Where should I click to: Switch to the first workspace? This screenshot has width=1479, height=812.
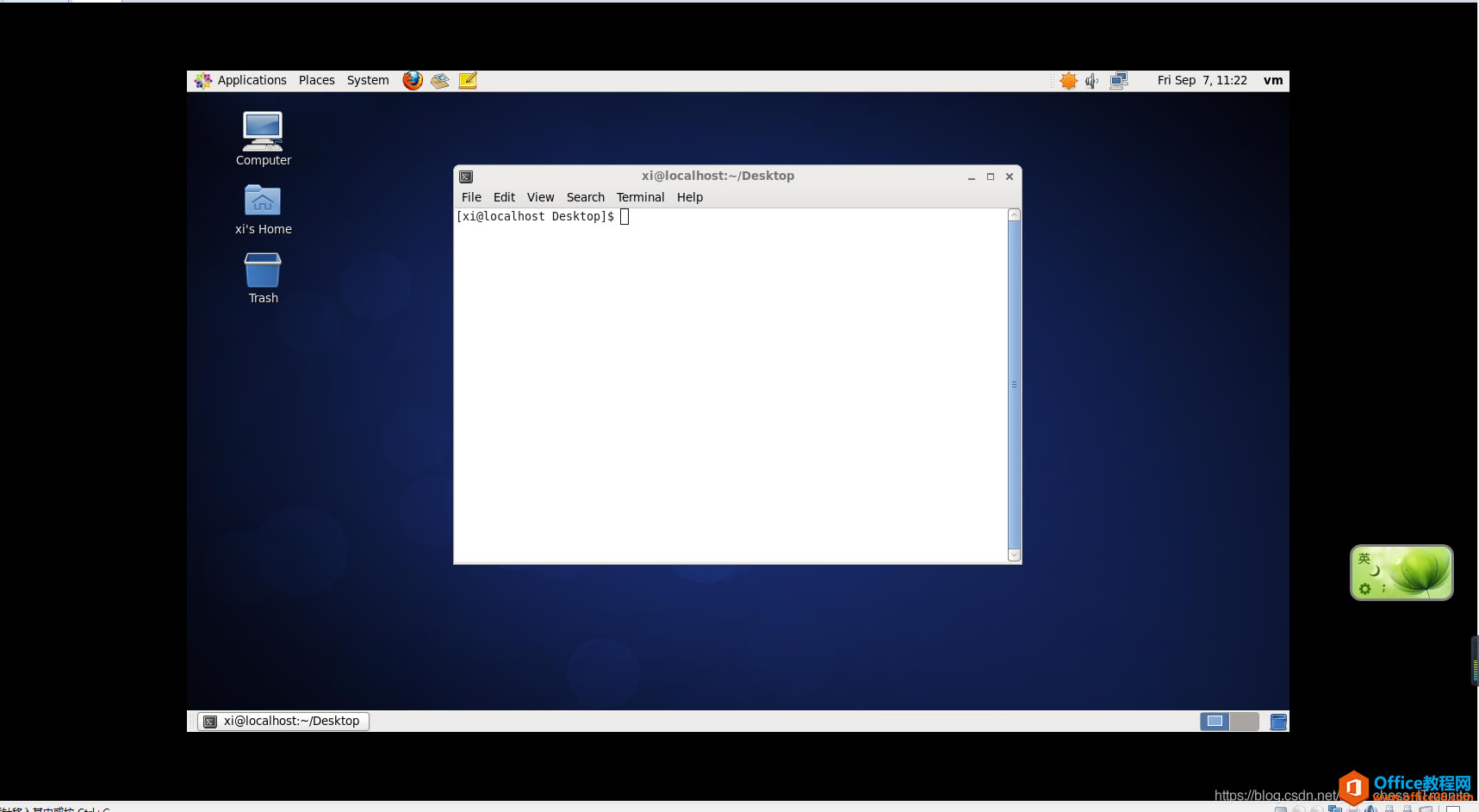click(1215, 722)
